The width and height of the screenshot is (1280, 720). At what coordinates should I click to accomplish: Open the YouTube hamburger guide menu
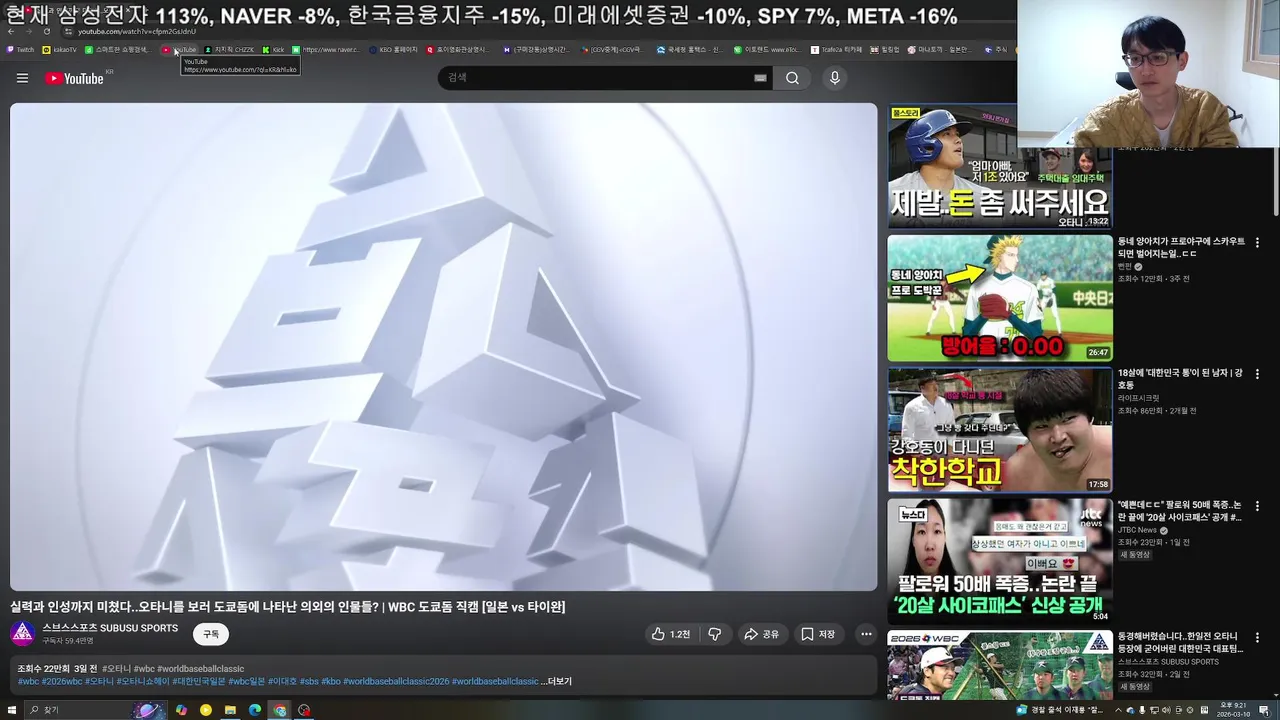tap(22, 78)
